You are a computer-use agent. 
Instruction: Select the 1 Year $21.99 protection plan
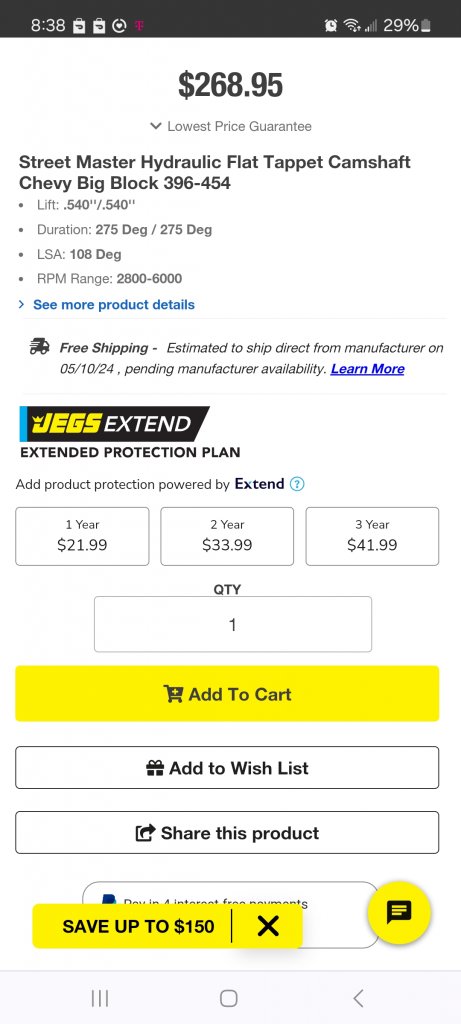coord(82,536)
